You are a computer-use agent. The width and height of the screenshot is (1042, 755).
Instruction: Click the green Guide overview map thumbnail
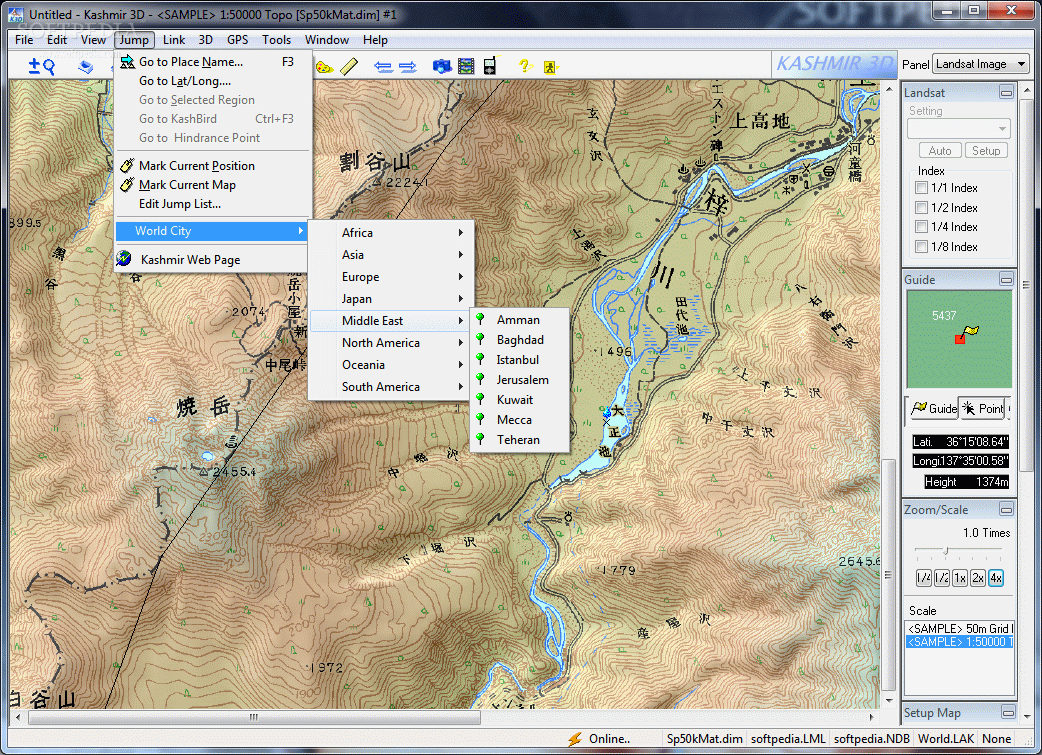coord(959,339)
